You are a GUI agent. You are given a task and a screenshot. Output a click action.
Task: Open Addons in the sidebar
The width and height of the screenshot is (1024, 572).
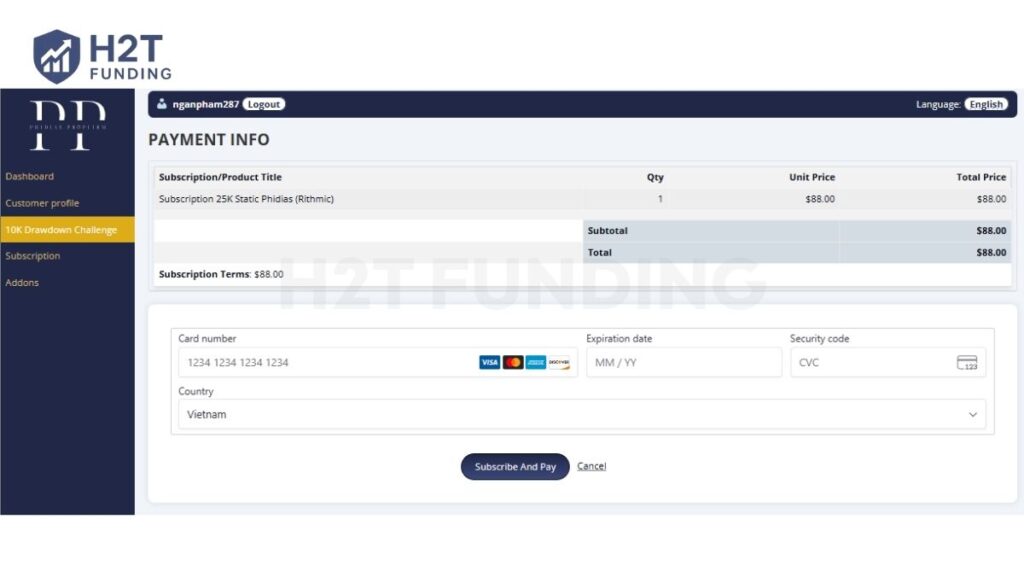point(22,283)
